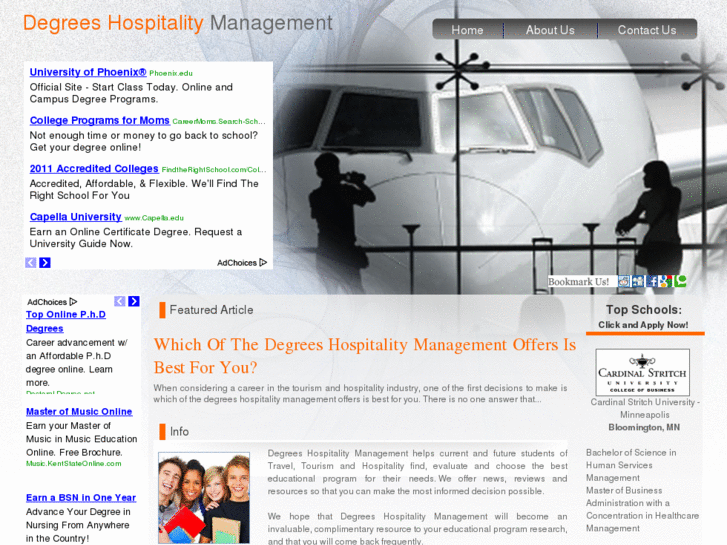Click Music.KentStateOnline.com URL

tap(74, 463)
